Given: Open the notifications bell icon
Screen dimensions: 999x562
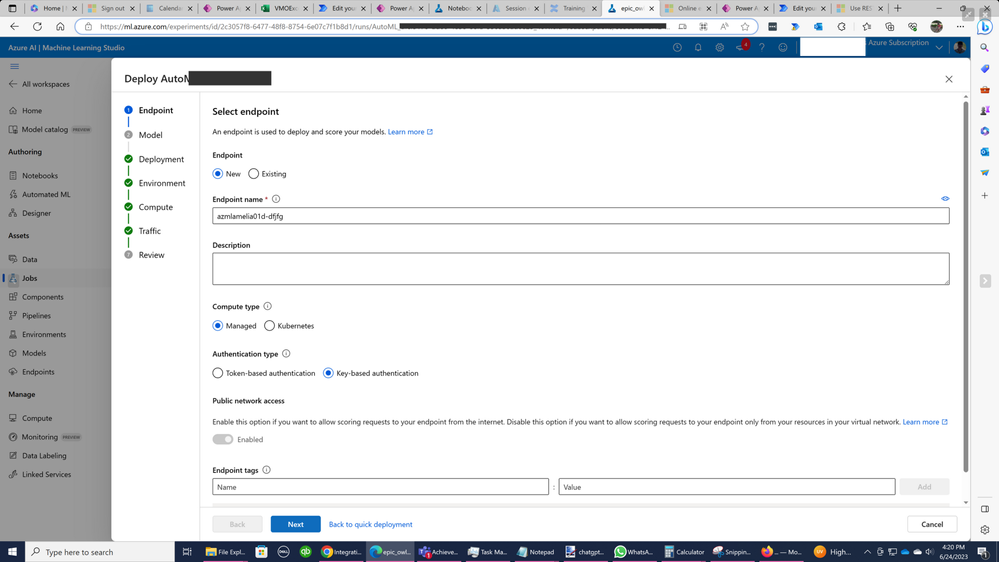Looking at the screenshot, I should [x=698, y=48].
